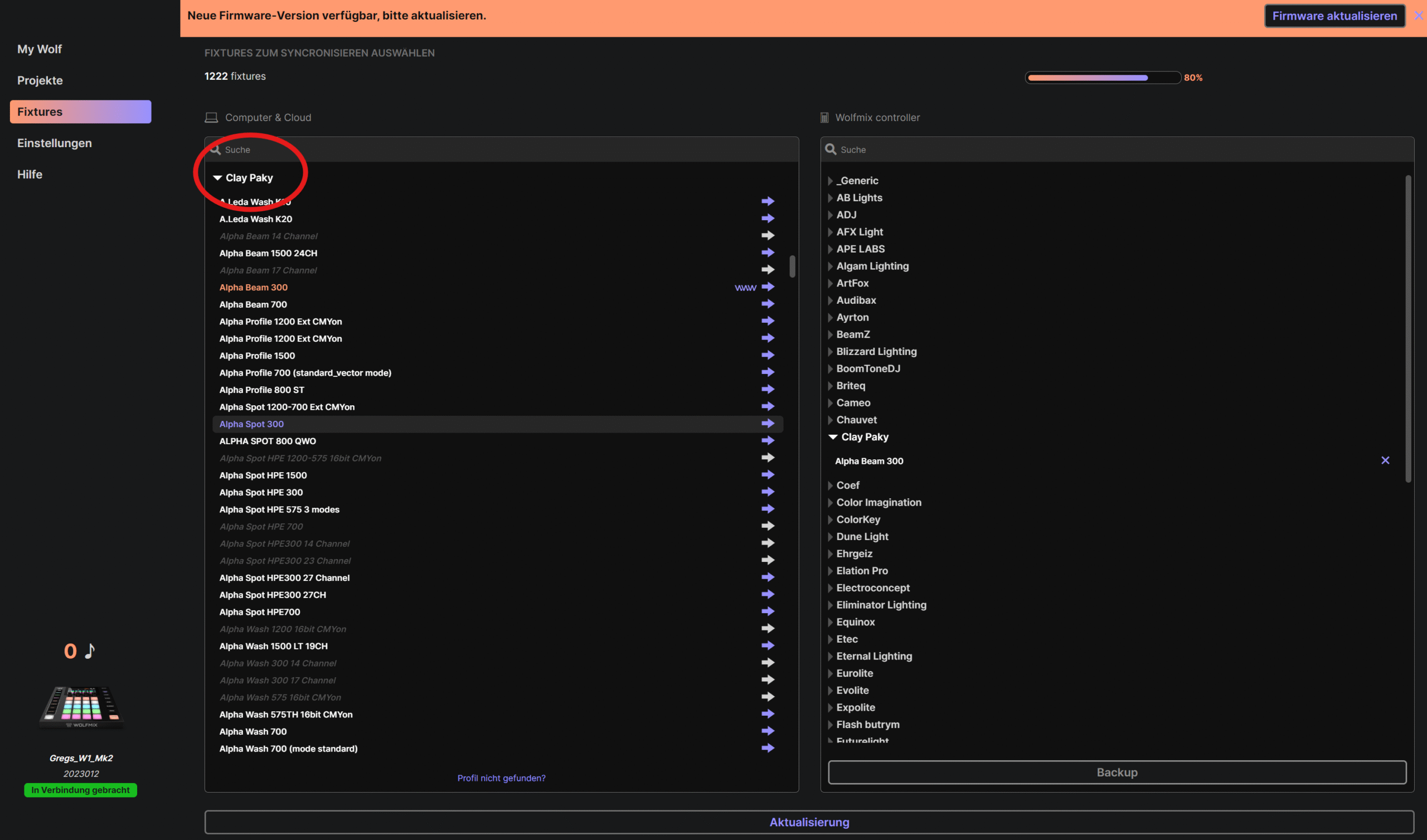The image size is (1427, 840).
Task: Click the www link icon next to Alpha Beam 300
Action: point(745,288)
